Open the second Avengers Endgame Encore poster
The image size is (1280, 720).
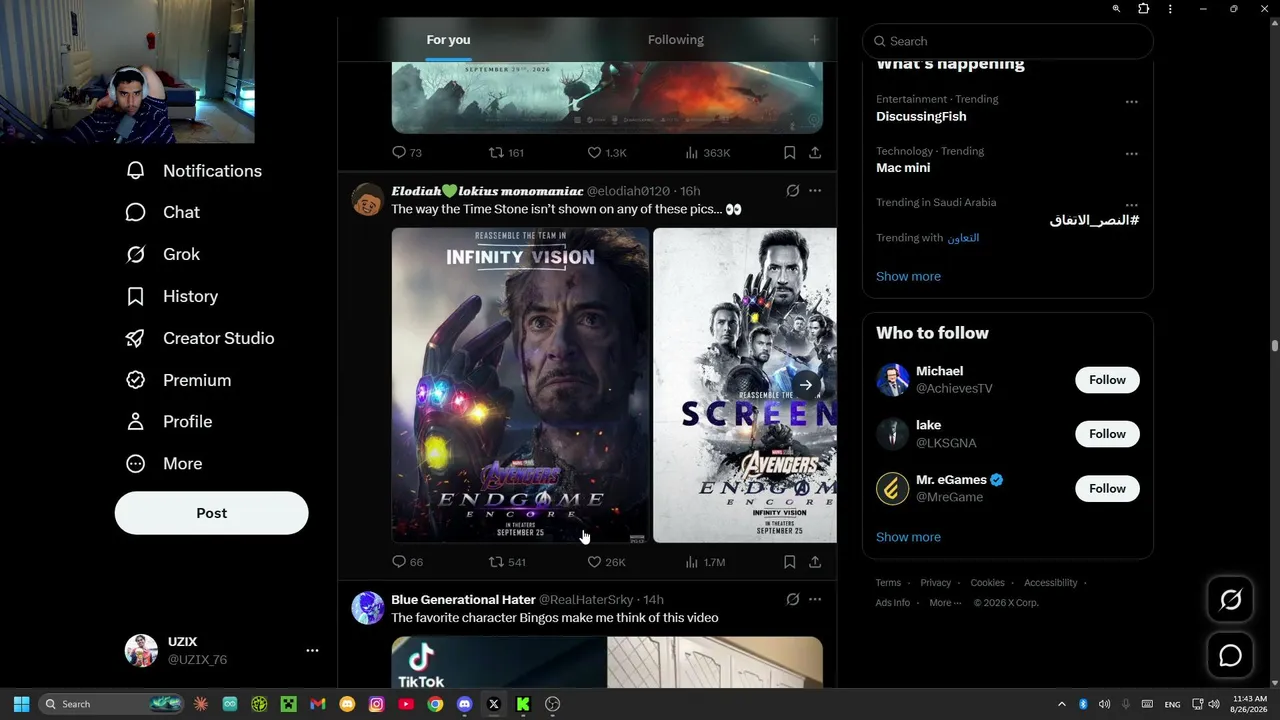(745, 385)
